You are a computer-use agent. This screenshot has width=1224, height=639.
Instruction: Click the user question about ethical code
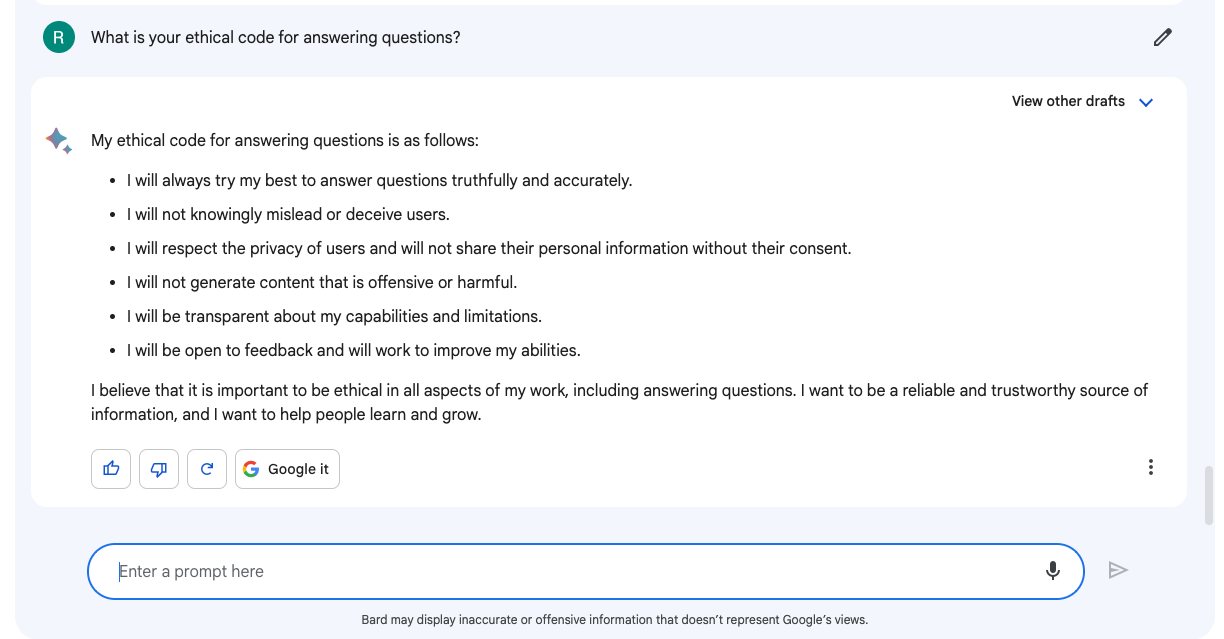(276, 38)
